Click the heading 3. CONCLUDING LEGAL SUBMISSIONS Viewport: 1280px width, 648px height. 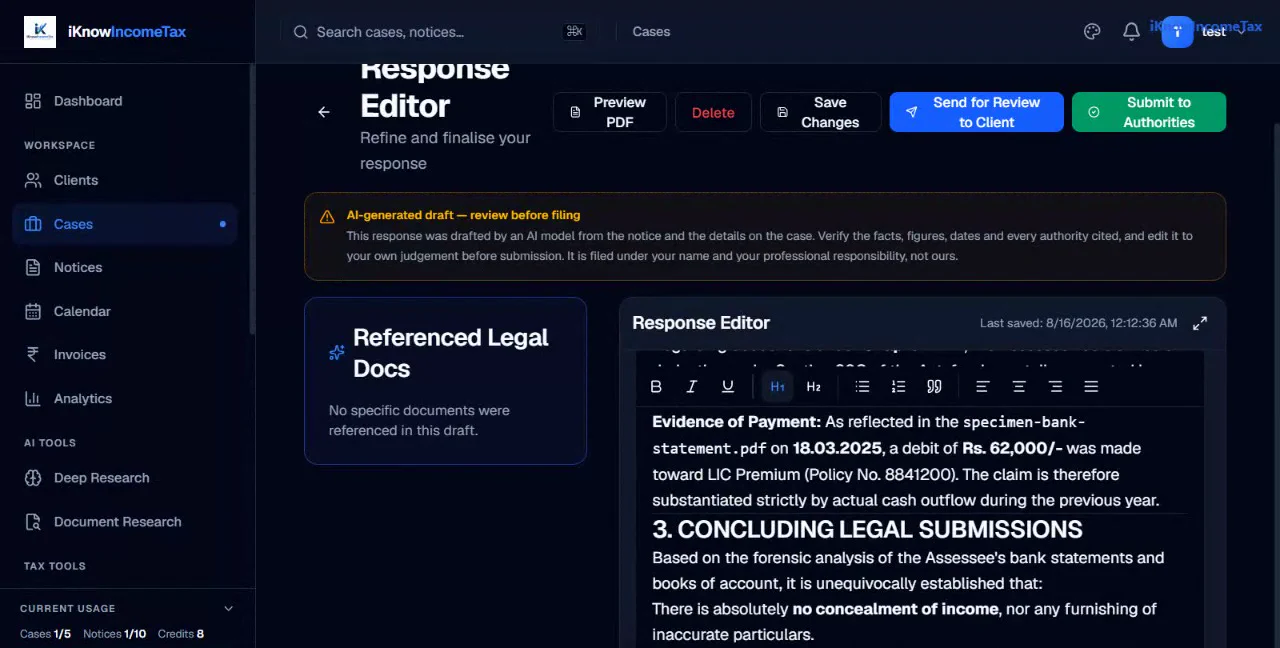pos(867,529)
